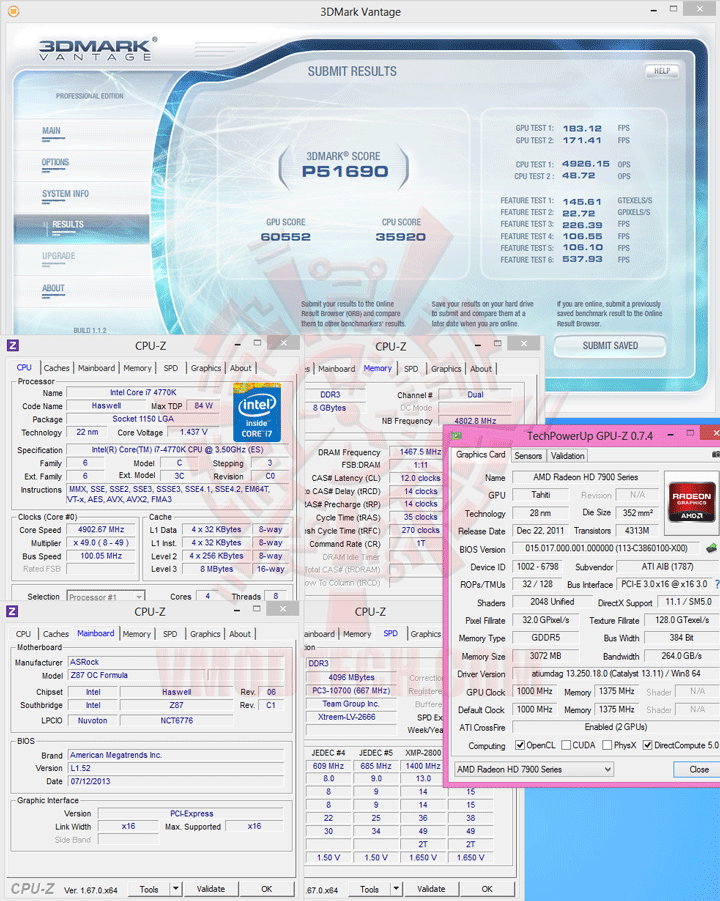The height and width of the screenshot is (901, 720).
Task: Click the Memory Size value 3072 MB
Action: click(545, 656)
